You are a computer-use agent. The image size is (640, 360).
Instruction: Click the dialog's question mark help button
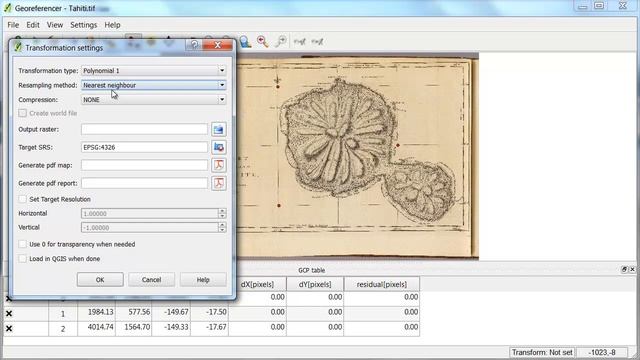194,45
